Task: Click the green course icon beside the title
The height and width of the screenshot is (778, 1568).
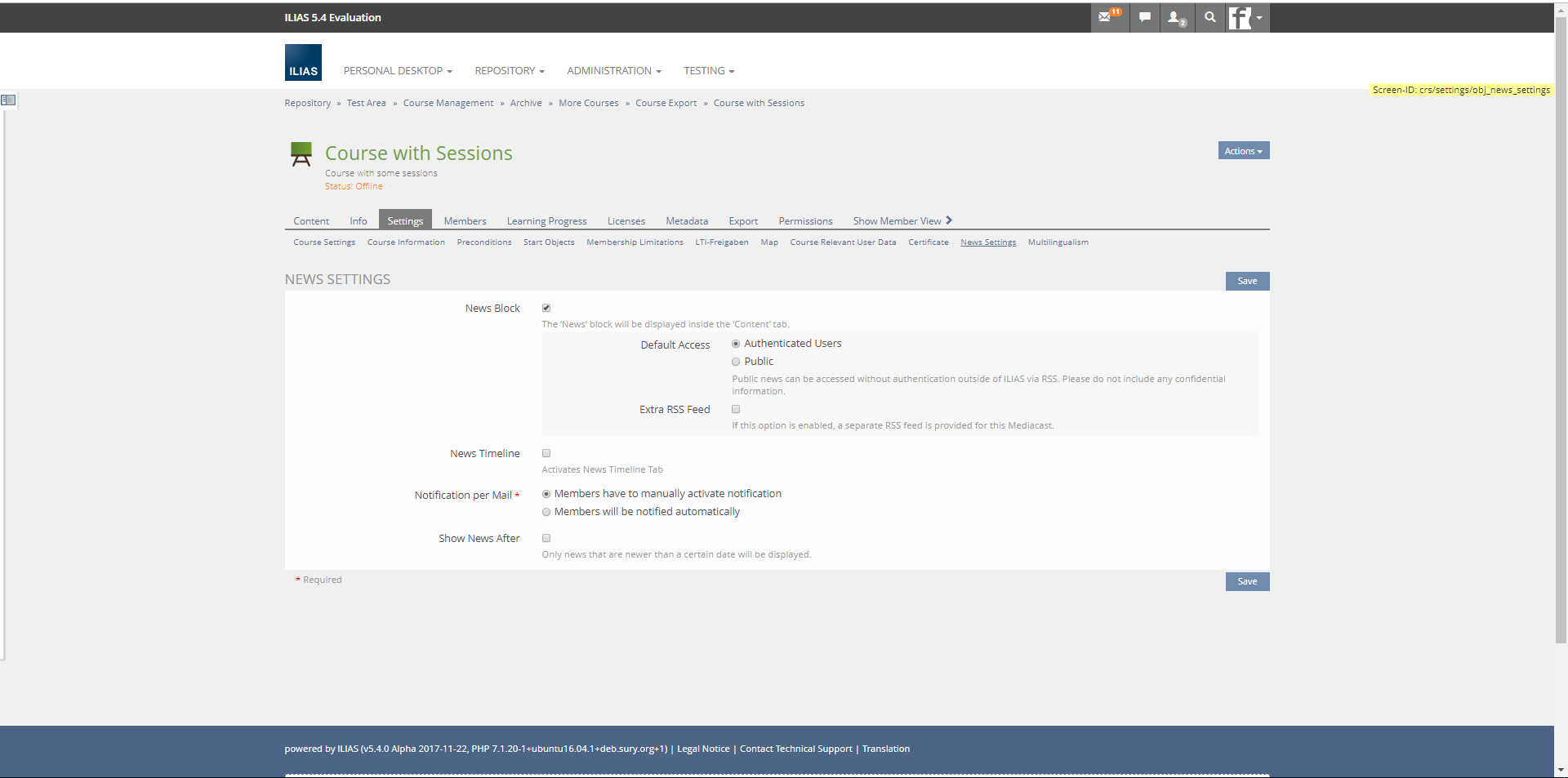Action: pyautogui.click(x=301, y=153)
